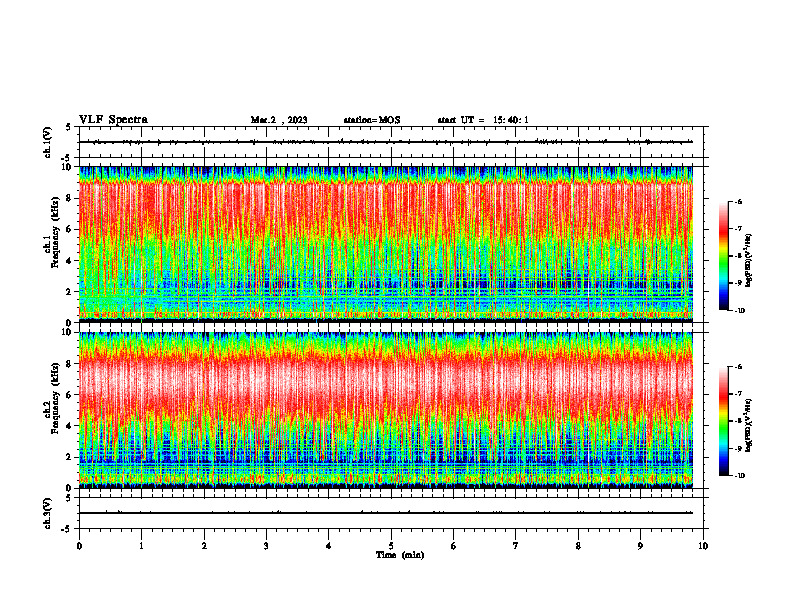
Task: Click time axis tick label "1"
Action: coord(141,546)
